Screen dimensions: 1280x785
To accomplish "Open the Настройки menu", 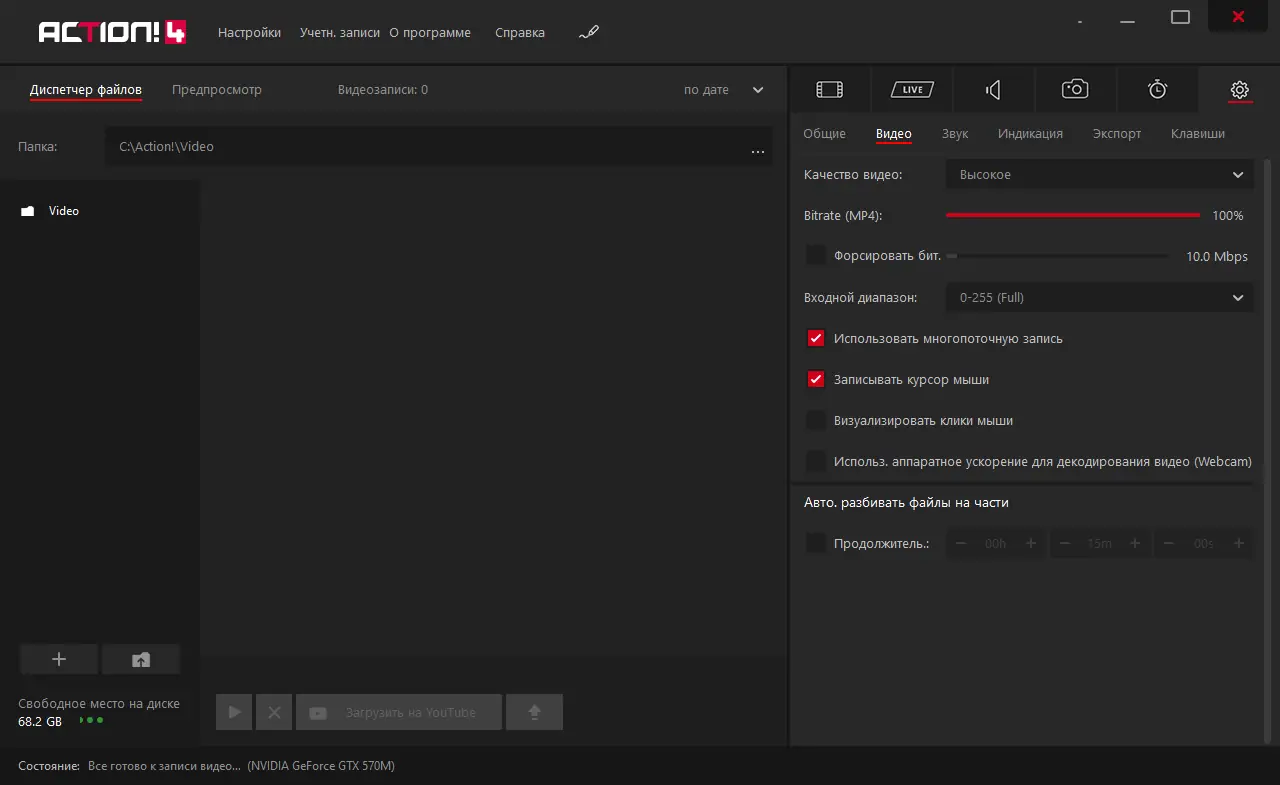I will (x=249, y=33).
